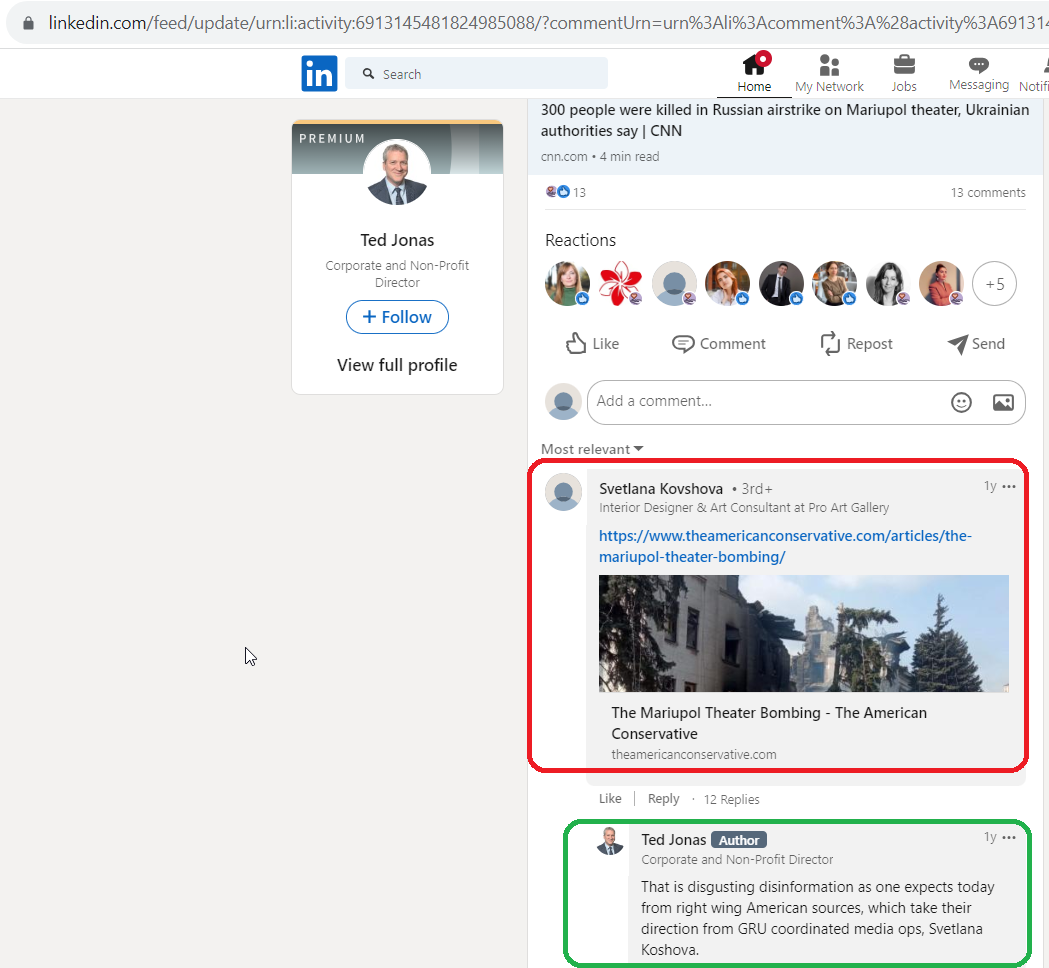The width and height of the screenshot is (1049, 968).
Task: Click Ted Jonas profile photo in sidebar
Action: pos(397,172)
